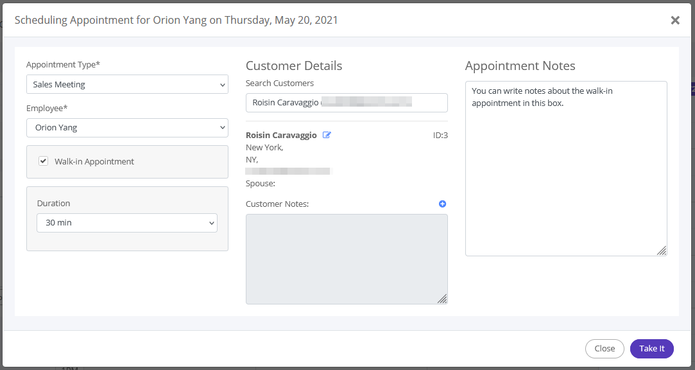Close the dialog with the X icon
This screenshot has height=370, width=695.
[x=675, y=20]
